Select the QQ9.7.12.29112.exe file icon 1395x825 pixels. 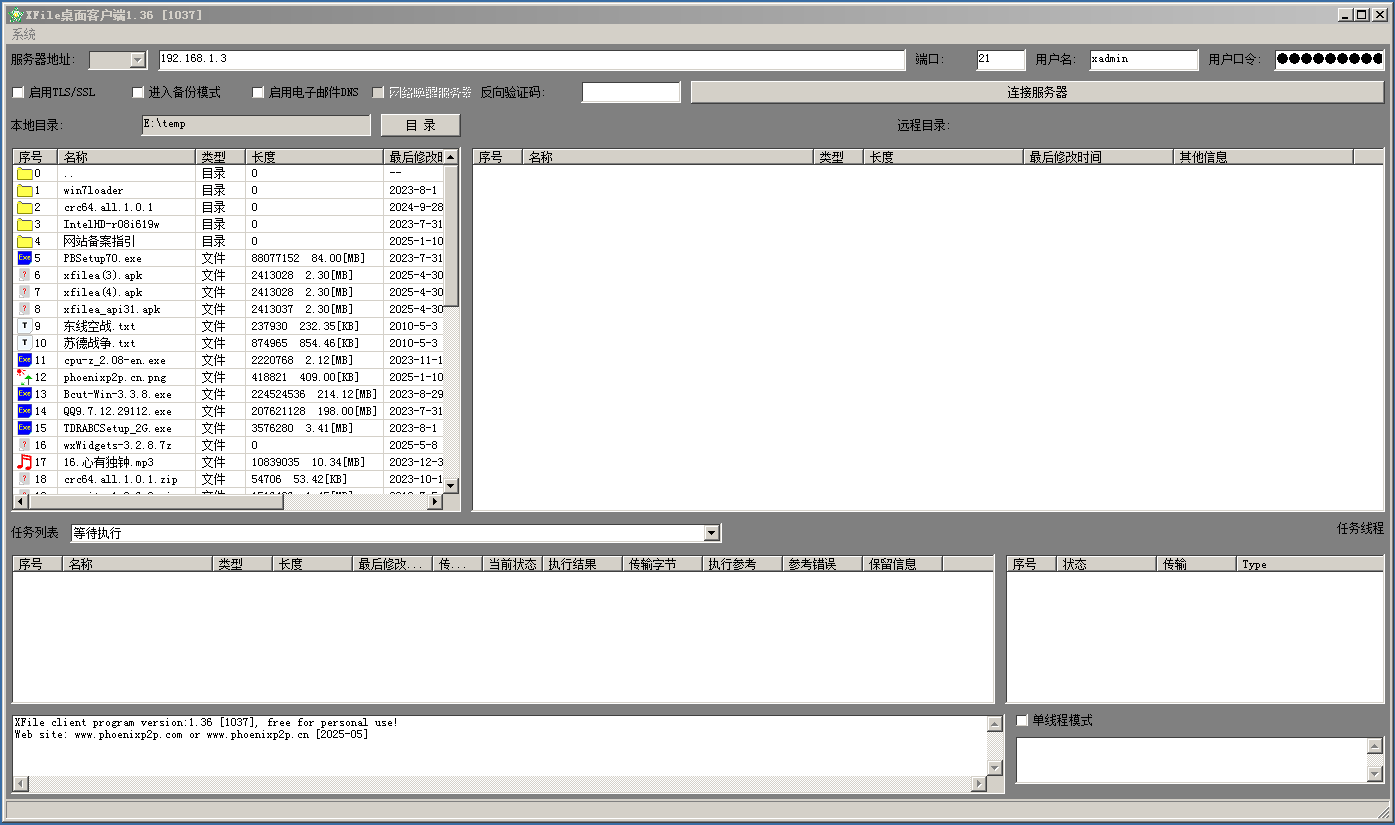pos(25,411)
